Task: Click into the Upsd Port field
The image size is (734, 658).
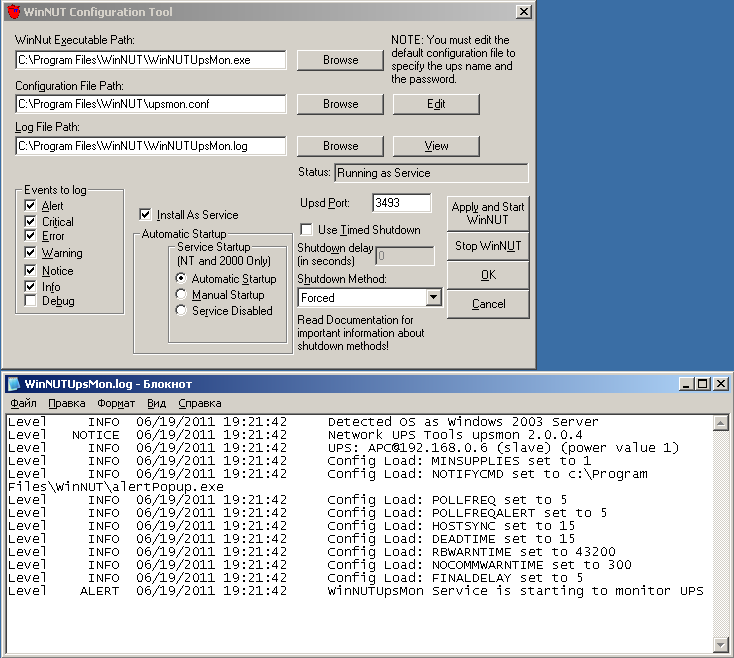Action: (400, 203)
